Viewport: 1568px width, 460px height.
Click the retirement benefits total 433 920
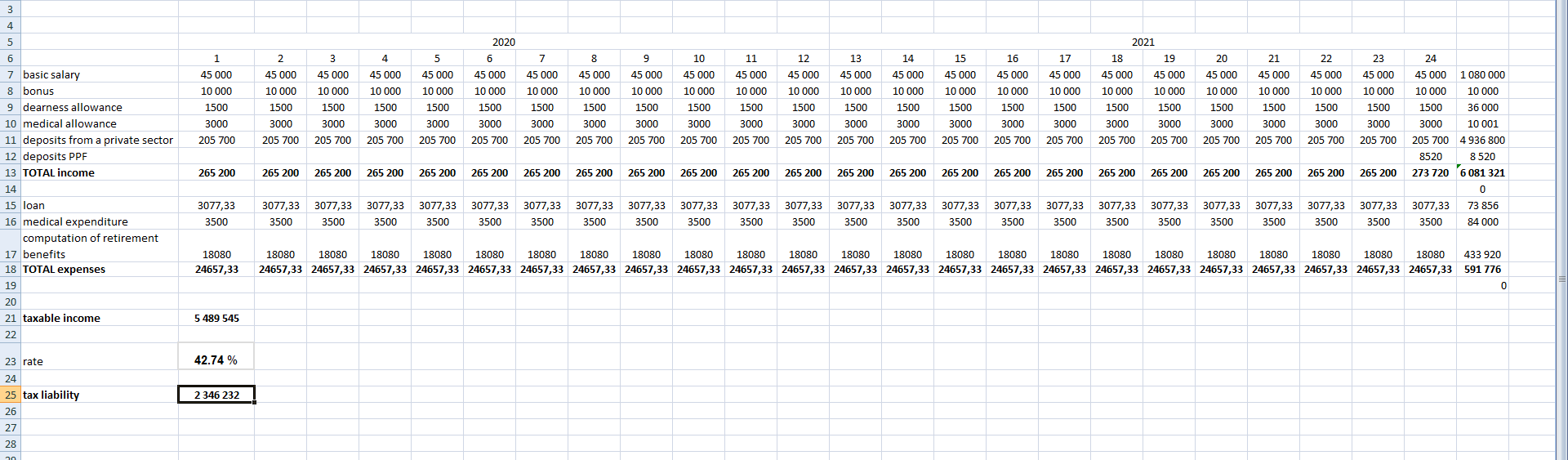1482,254
